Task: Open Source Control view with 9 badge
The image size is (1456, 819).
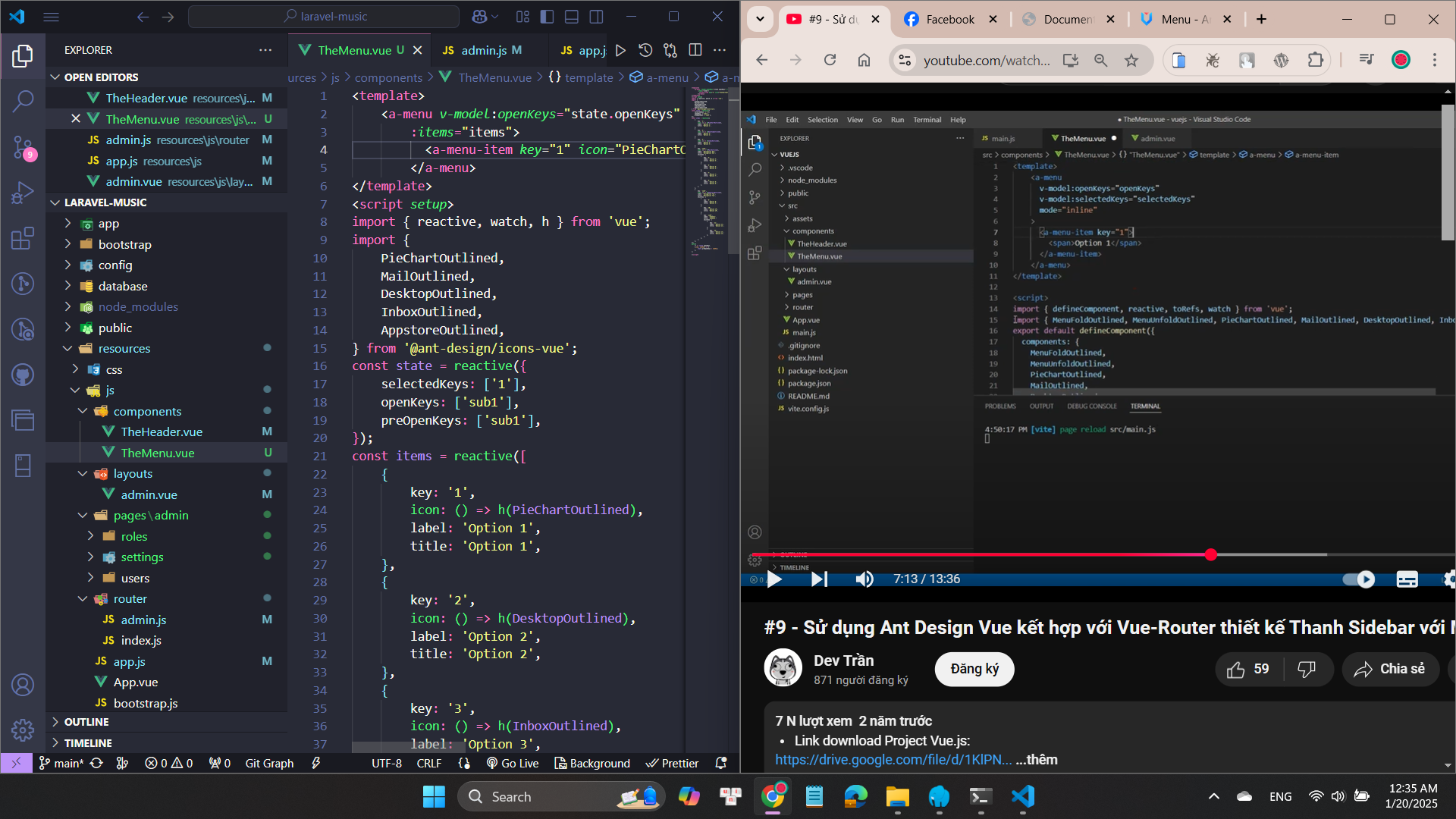Action: click(23, 146)
